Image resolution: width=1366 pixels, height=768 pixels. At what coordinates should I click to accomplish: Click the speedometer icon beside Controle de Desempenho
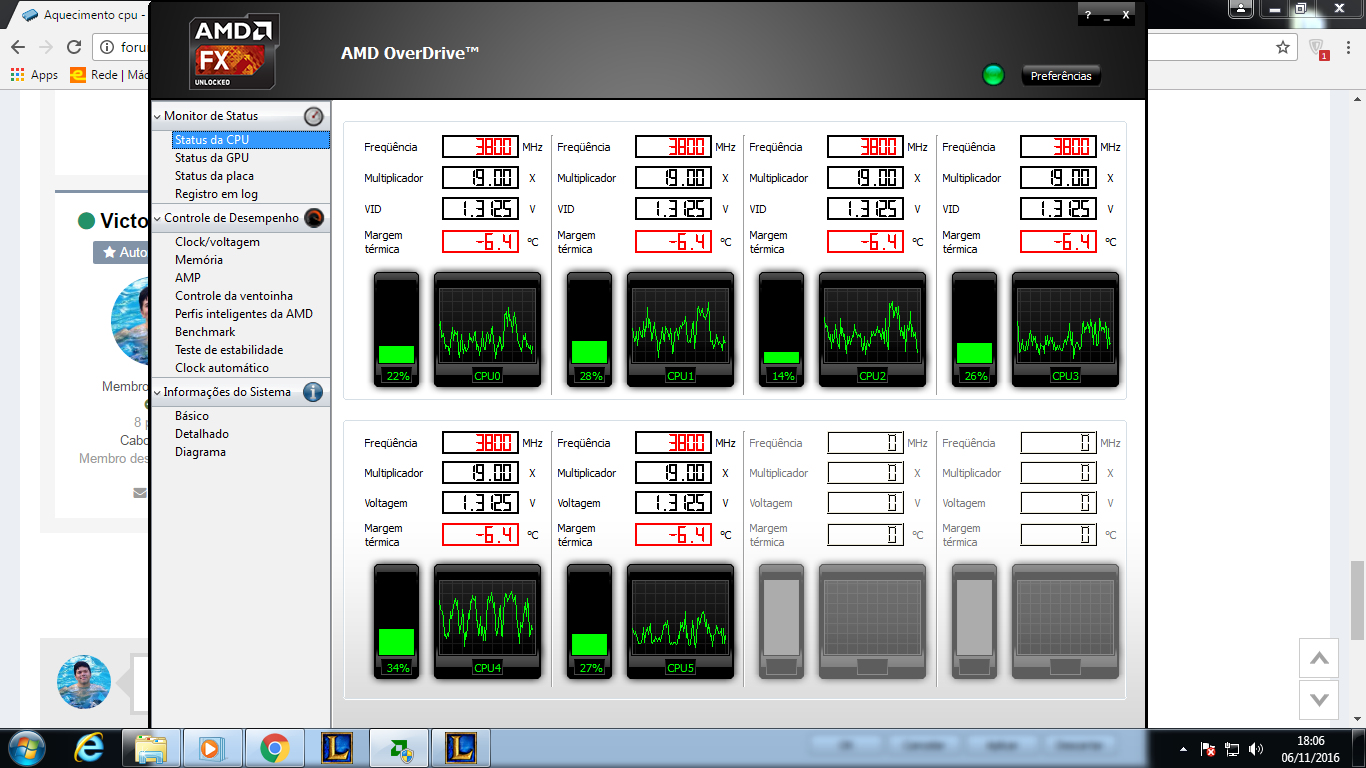[x=314, y=218]
